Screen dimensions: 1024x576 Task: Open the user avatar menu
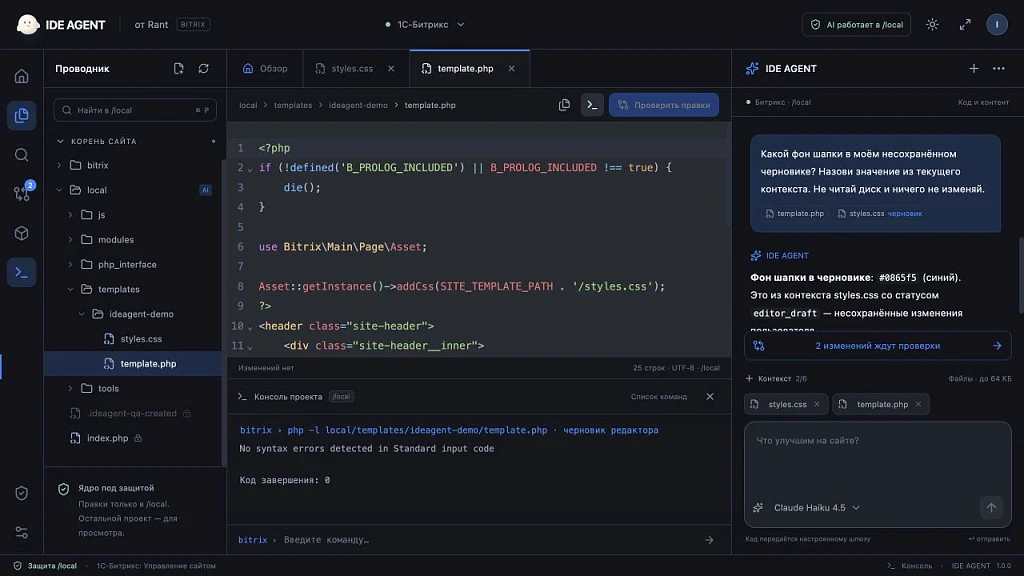point(997,25)
